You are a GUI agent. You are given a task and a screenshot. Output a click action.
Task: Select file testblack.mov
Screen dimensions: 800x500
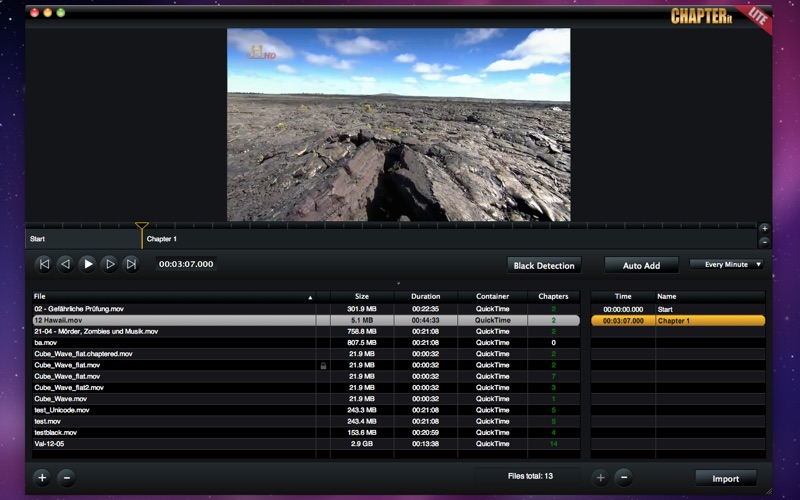[306, 433]
